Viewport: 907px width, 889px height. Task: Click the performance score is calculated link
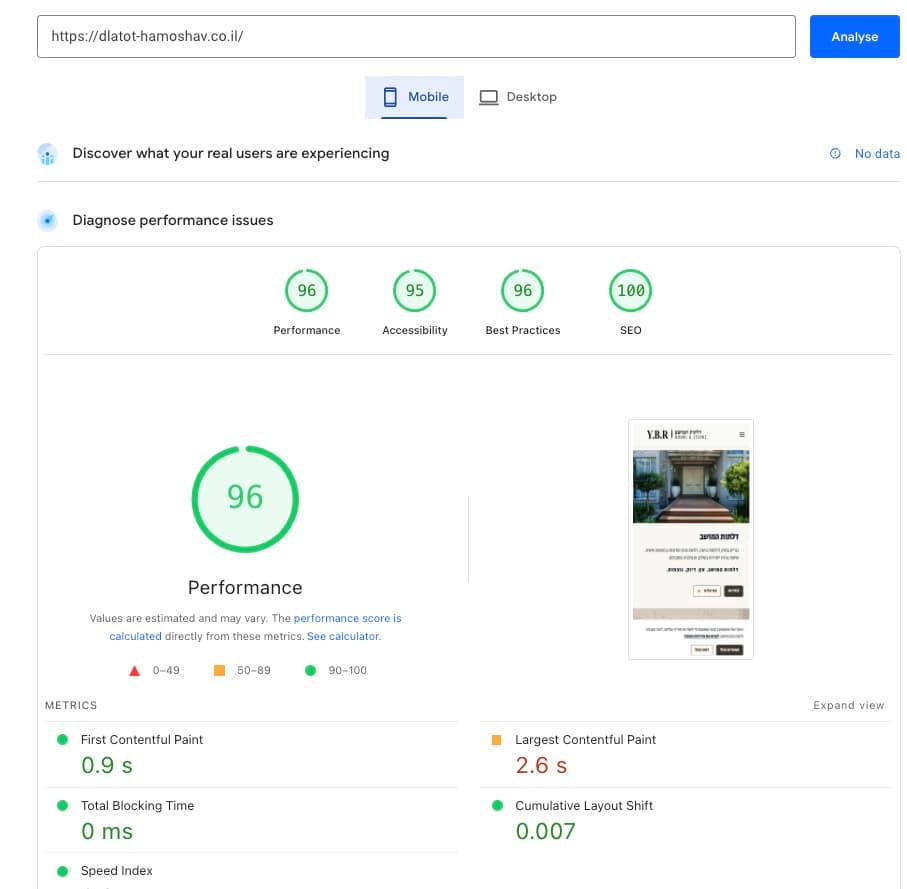347,618
